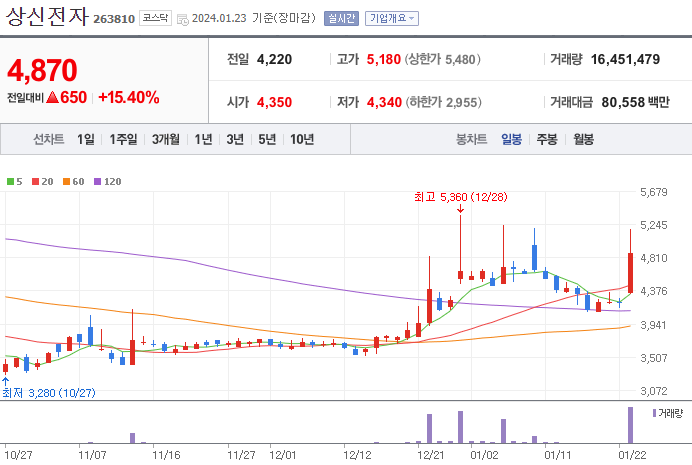Click the tallest volume bar at 01/22
692x465 pixels.
tap(630, 425)
